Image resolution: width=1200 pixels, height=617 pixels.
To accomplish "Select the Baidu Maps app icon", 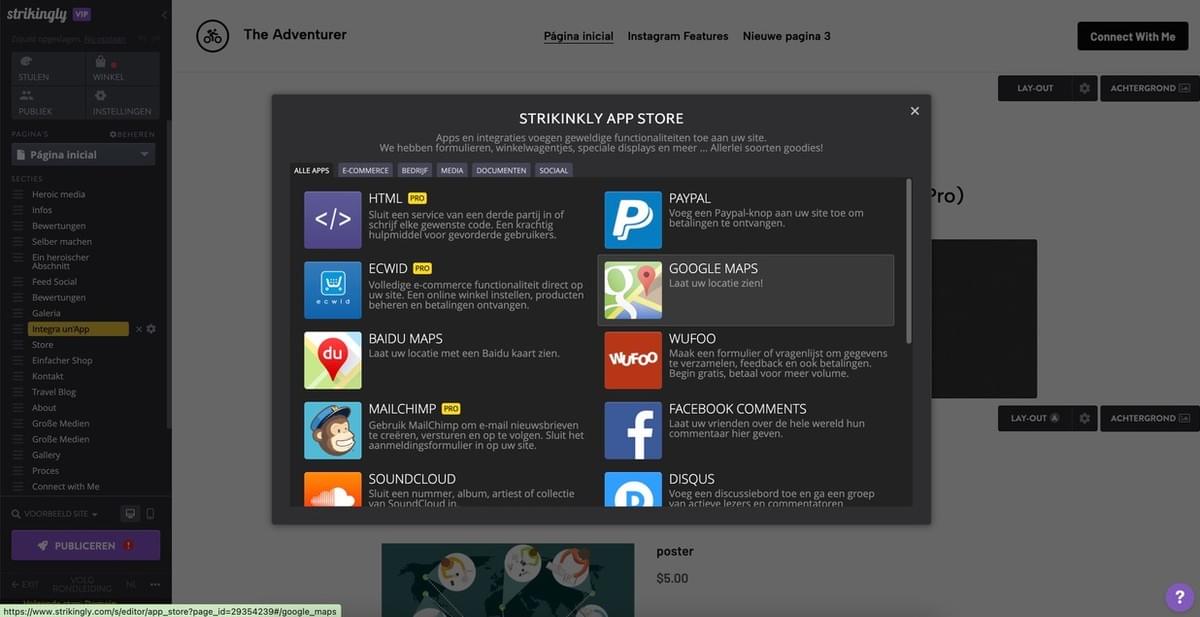I will (332, 359).
